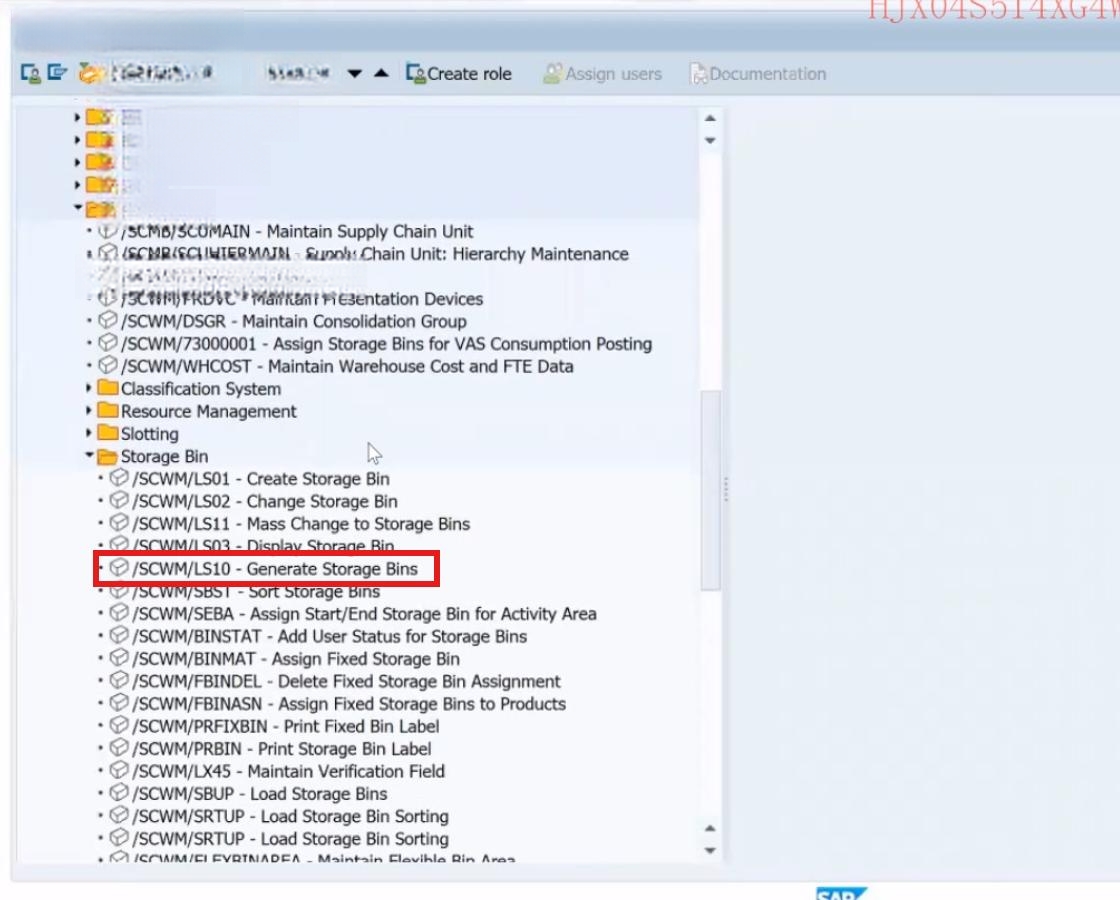Image resolution: width=1120 pixels, height=900 pixels.
Task: Click the cube icon for /SCWM/LS10
Action: click(x=119, y=568)
